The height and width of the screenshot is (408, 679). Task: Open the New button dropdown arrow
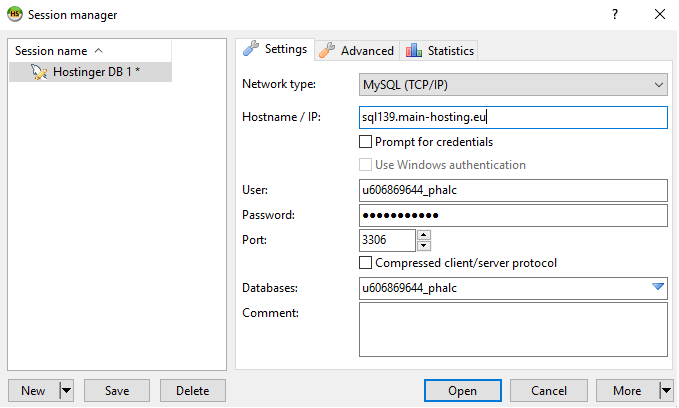(x=67, y=391)
